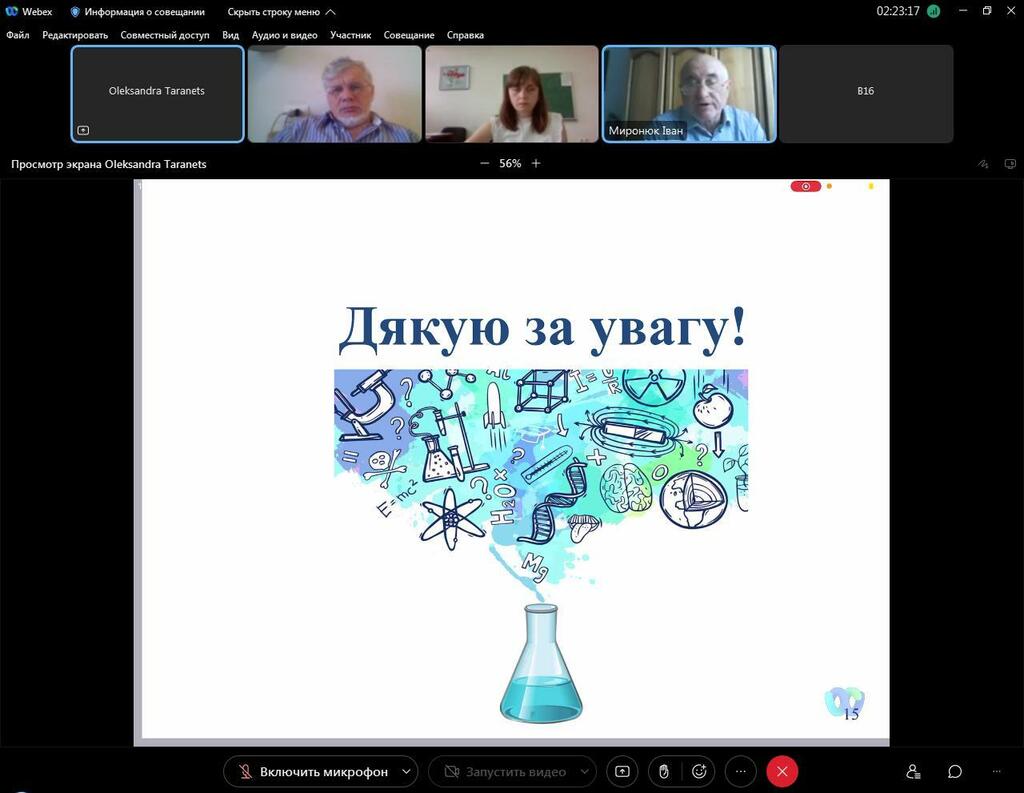
Task: Click Просмотр экрана Oleksandra Taranets label
Action: click(109, 164)
